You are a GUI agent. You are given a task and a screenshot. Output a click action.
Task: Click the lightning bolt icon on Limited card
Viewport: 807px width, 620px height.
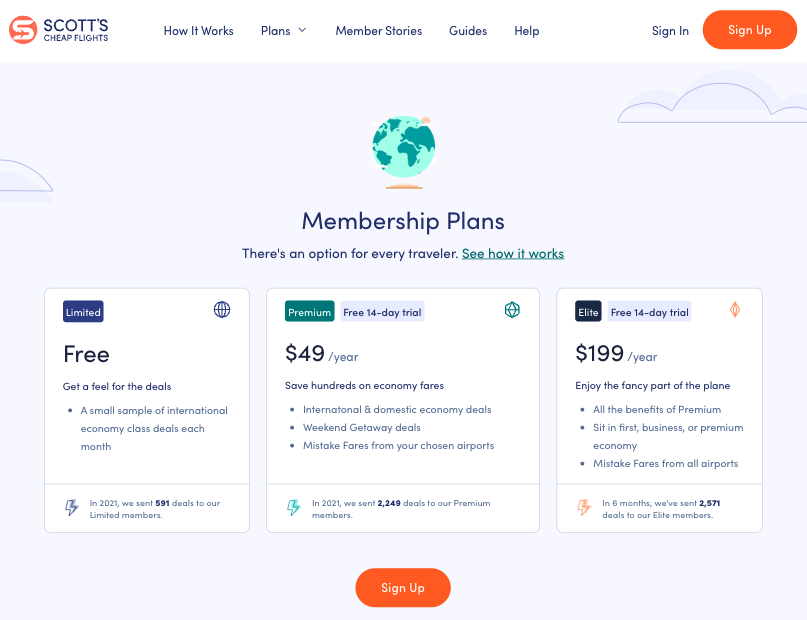[x=72, y=507]
